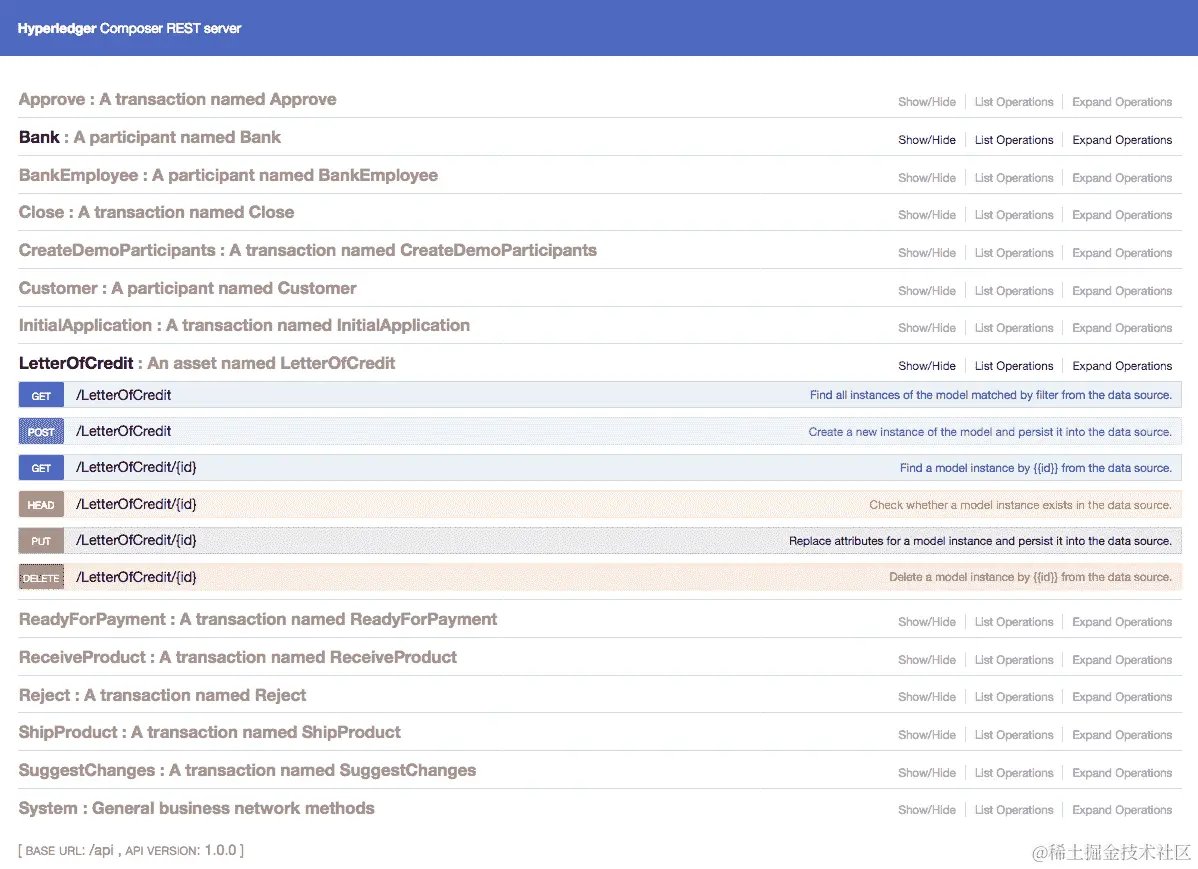Image resolution: width=1198 pixels, height=869 pixels.
Task: Expand the CreateDemoParticipants heading
Action: click(x=308, y=251)
